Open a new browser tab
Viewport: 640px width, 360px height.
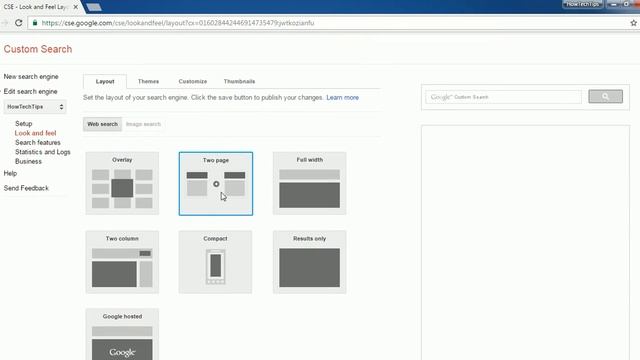[x=94, y=7]
